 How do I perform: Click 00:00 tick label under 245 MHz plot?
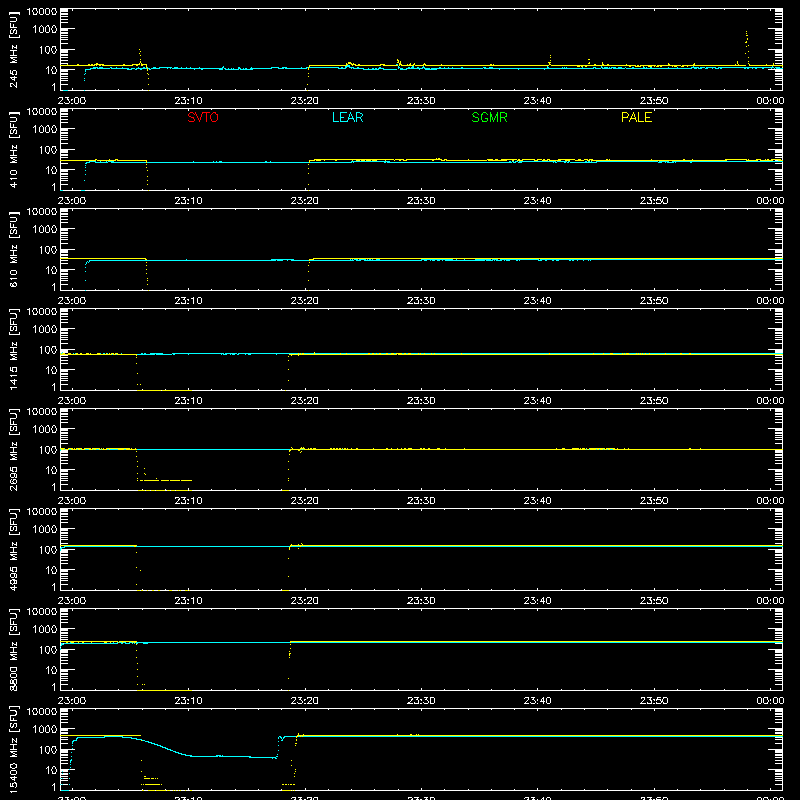coord(770,101)
